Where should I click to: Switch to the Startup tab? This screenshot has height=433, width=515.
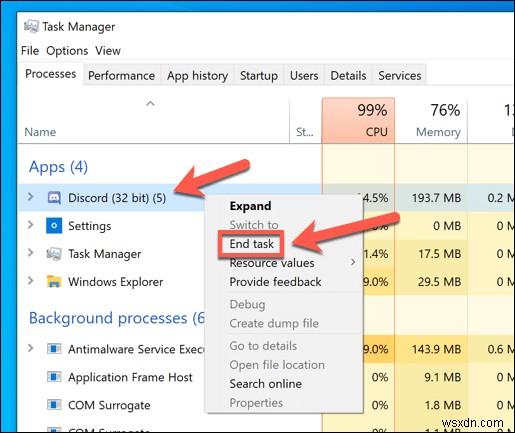[x=259, y=76]
